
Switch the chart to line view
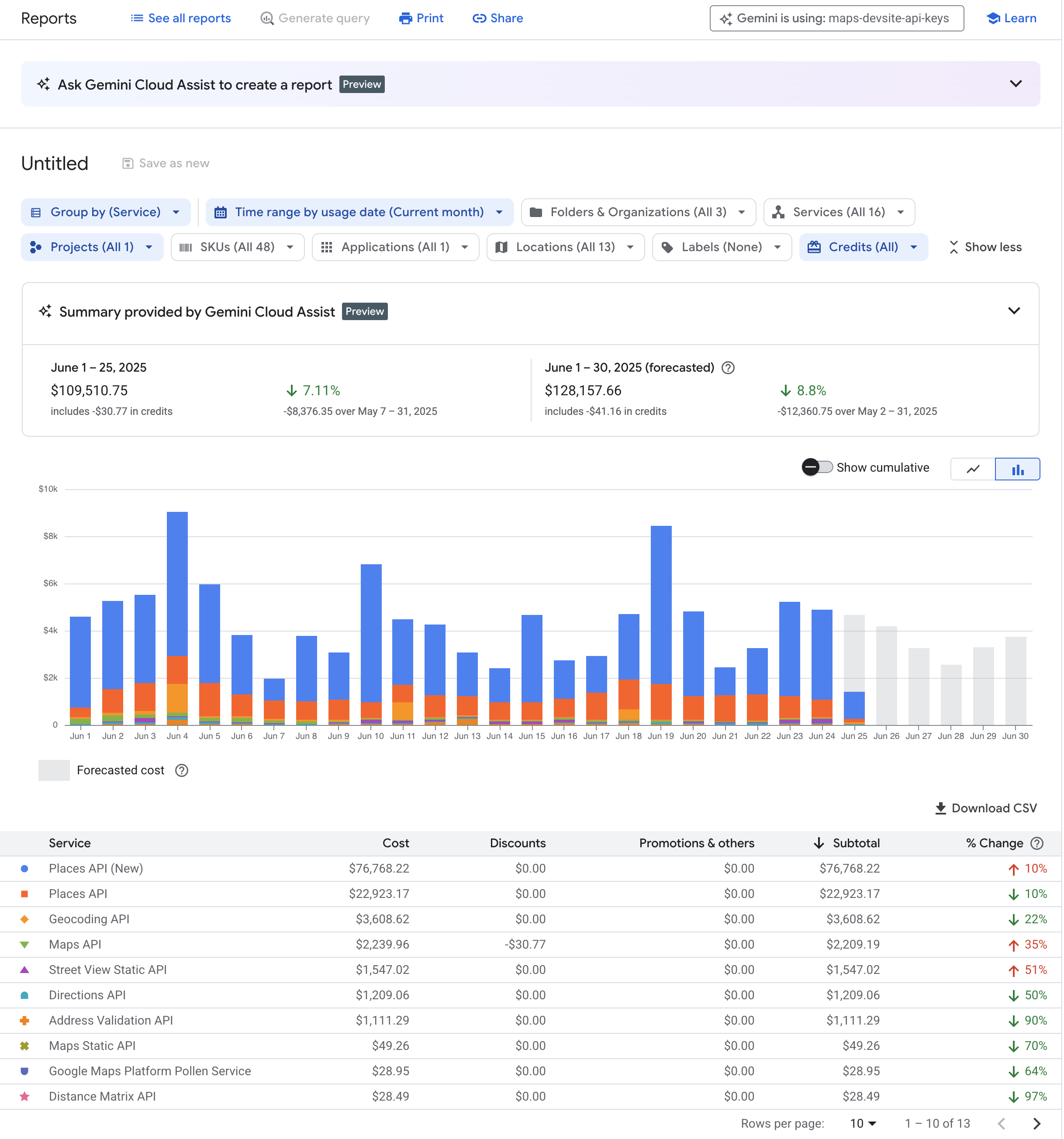974,469
